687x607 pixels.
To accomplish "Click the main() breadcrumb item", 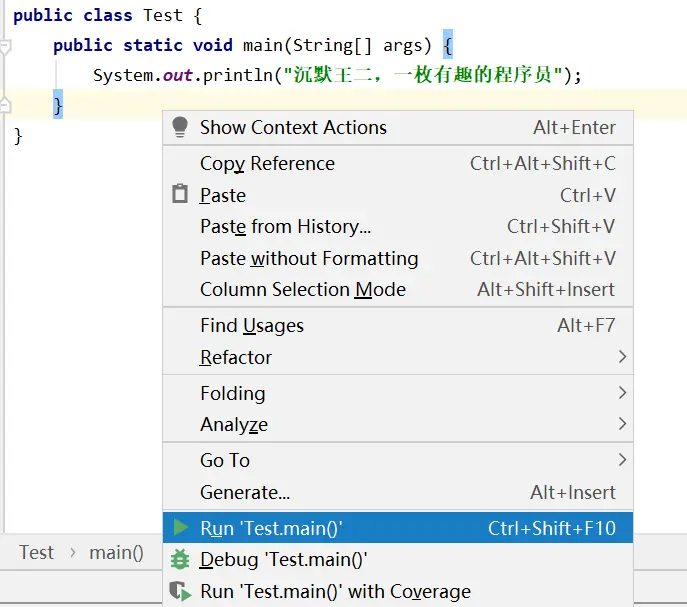I will 116,552.
